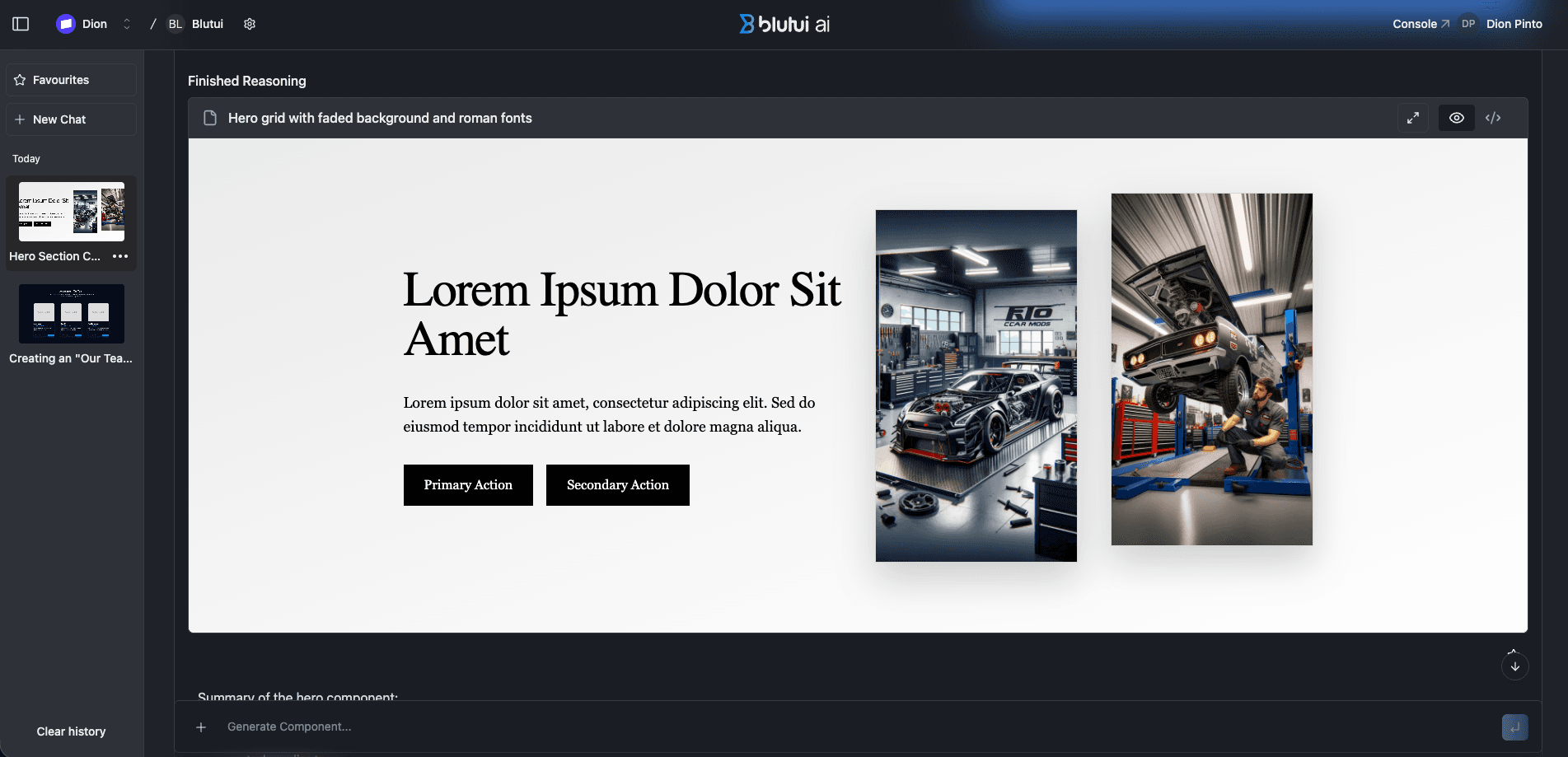This screenshot has height=757, width=1568.
Task: Toggle the sidebar panel icon
Action: coord(21,24)
